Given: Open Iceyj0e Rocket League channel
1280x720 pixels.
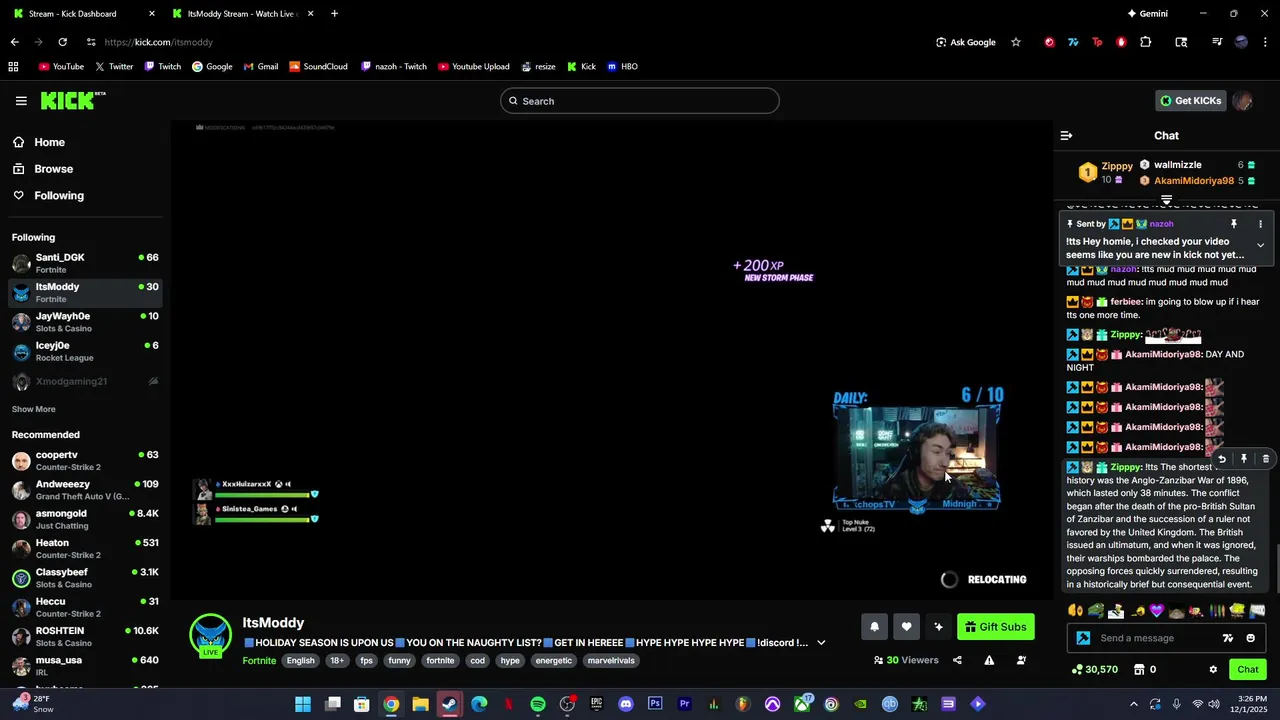Looking at the screenshot, I should point(84,351).
